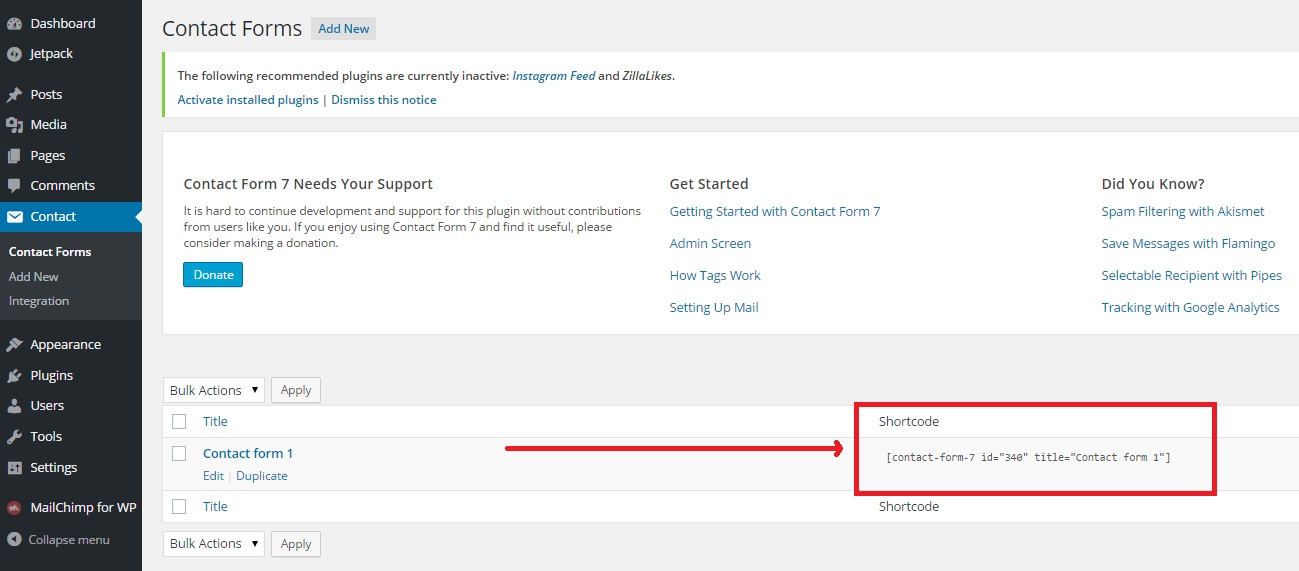Screen dimensions: 1299x571
Task: Open the top Bulk Actions dropdown
Action: (x=213, y=390)
